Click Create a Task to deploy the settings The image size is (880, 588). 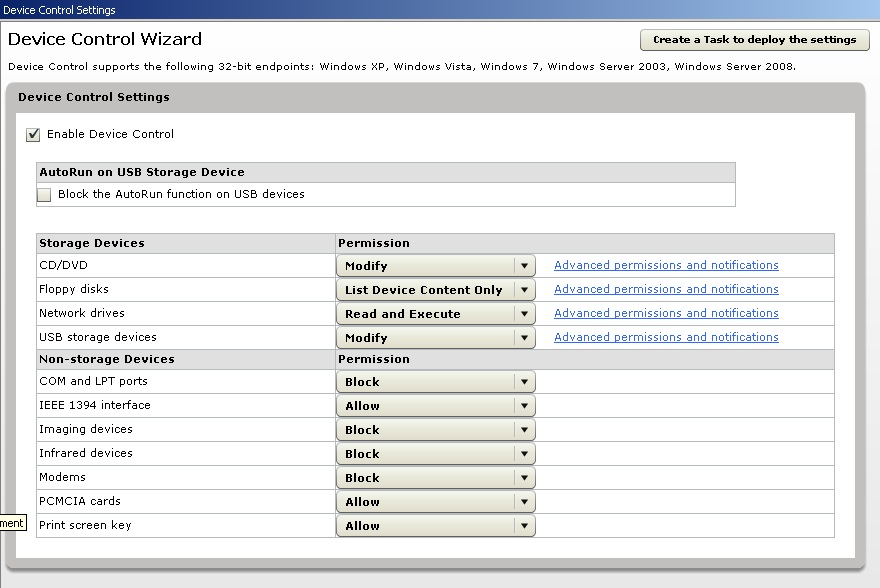pyautogui.click(x=754, y=40)
